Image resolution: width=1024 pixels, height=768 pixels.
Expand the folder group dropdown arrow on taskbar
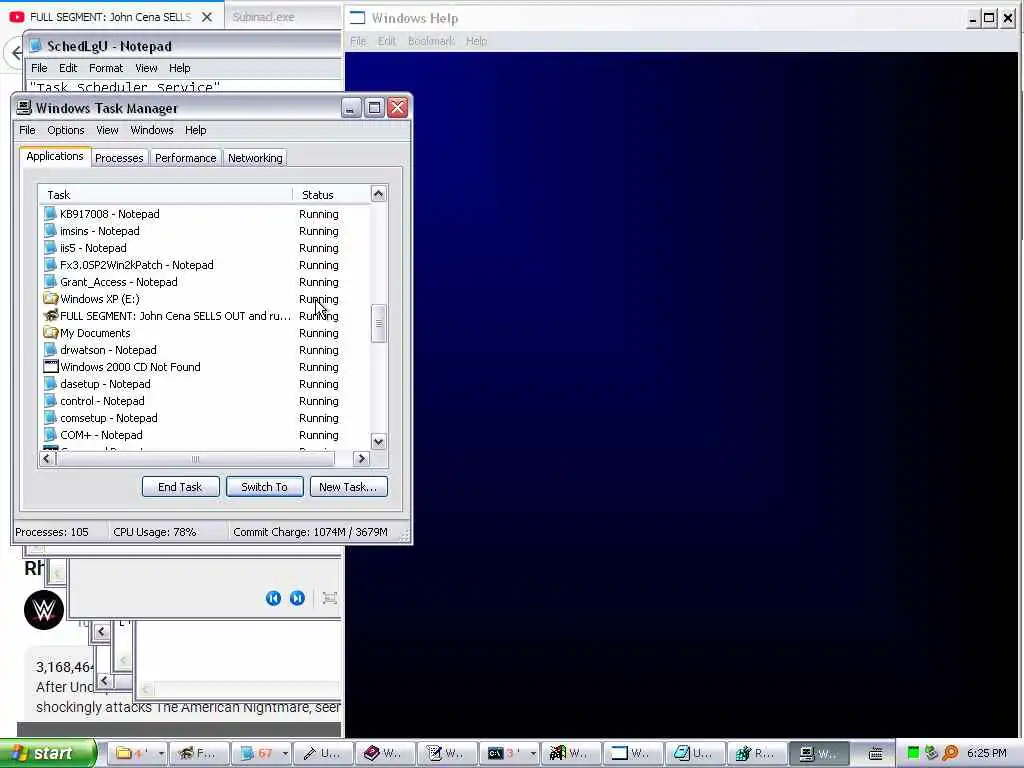point(161,753)
